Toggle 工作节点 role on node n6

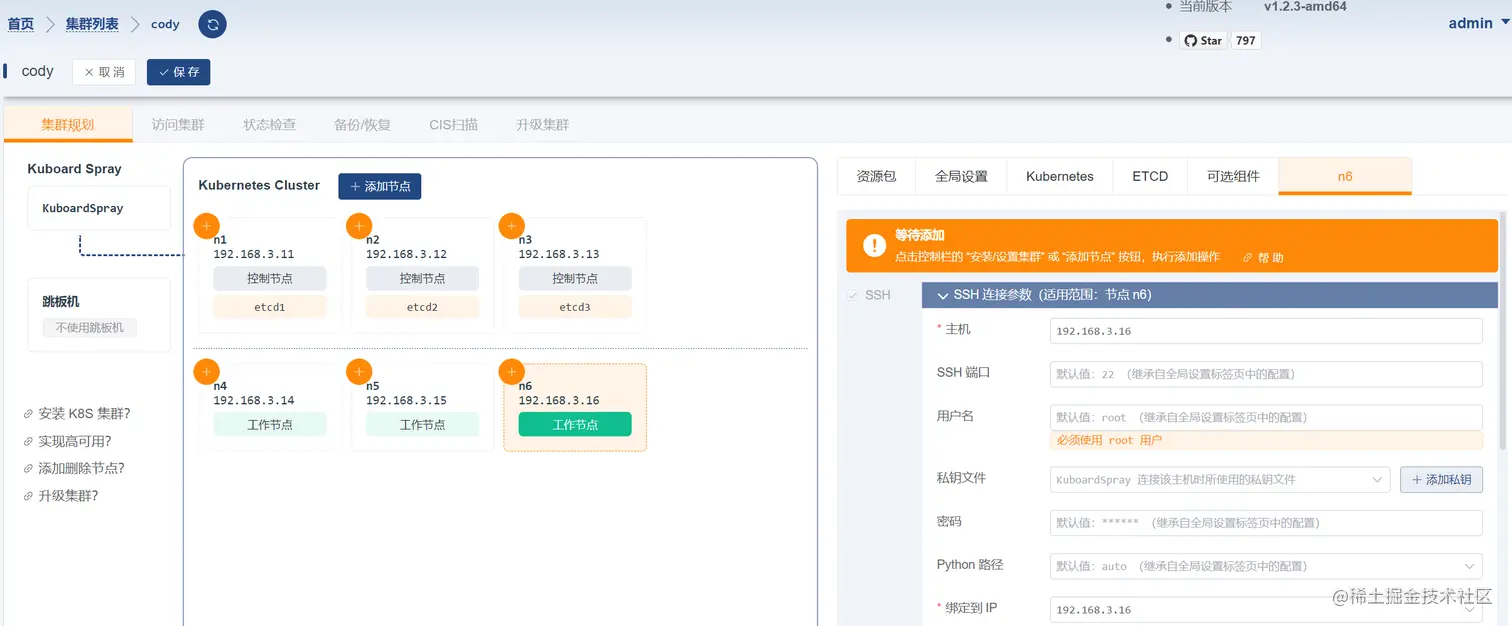click(x=575, y=424)
